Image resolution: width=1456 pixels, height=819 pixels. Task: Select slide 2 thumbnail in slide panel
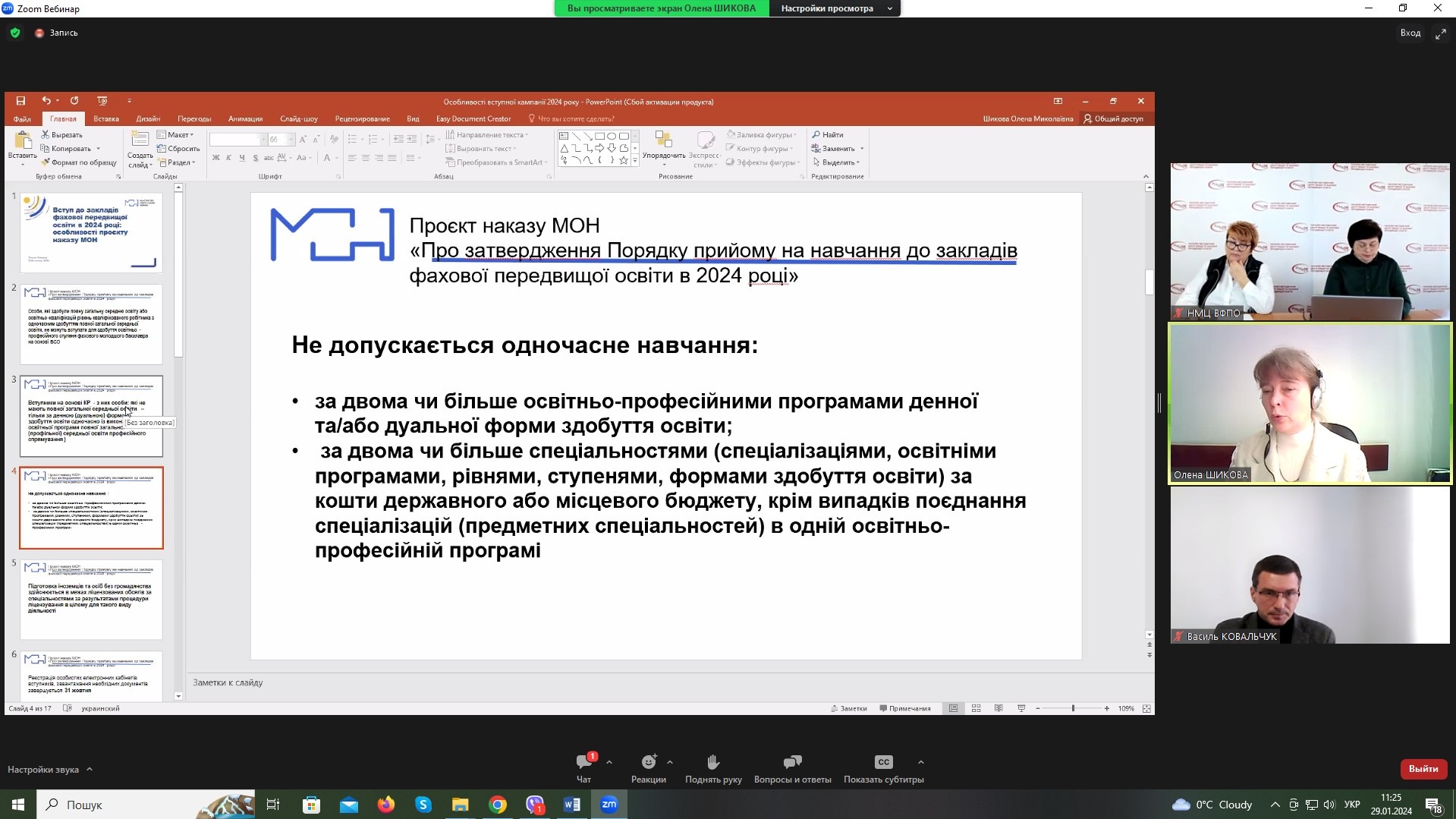(x=91, y=324)
